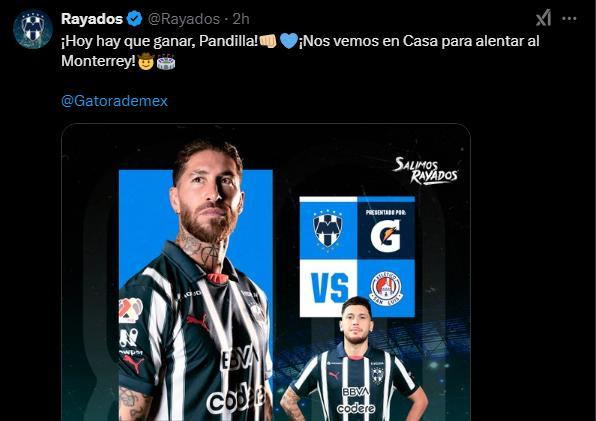This screenshot has width=596, height=421.
Task: Click the tweet text starting ¡Hoy hay que ganar
Action: [300, 51]
